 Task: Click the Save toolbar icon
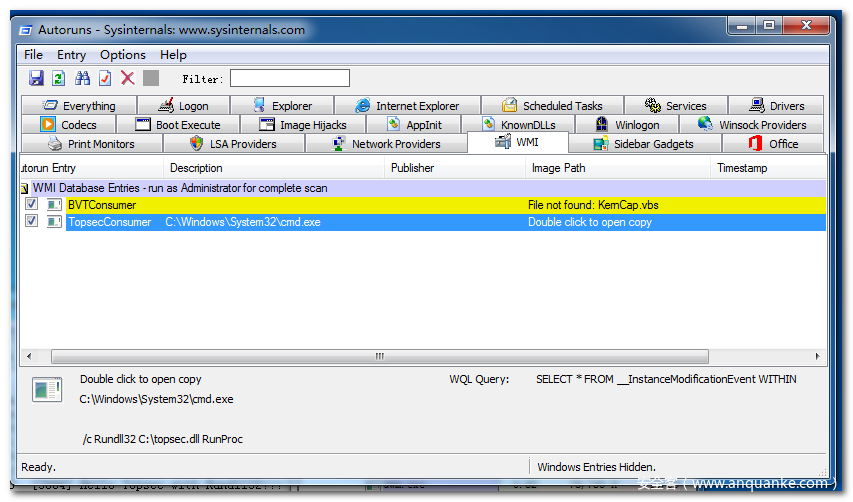(36, 78)
